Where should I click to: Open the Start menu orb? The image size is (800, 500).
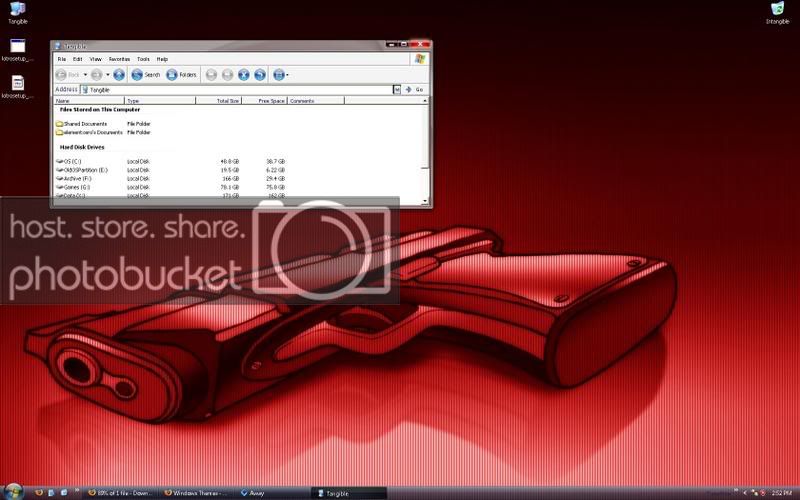(x=13, y=492)
